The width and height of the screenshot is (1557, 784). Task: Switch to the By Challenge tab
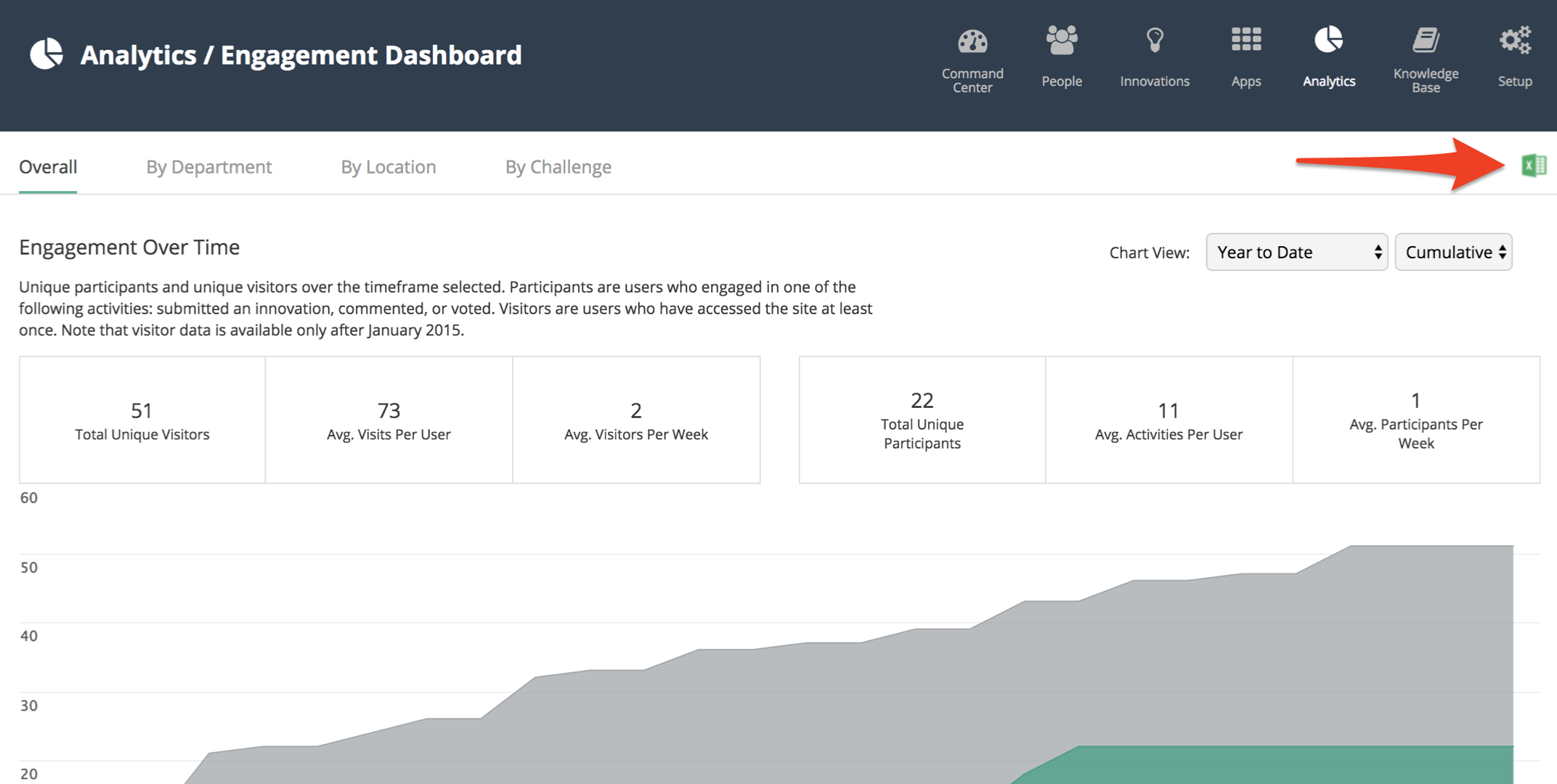558,167
